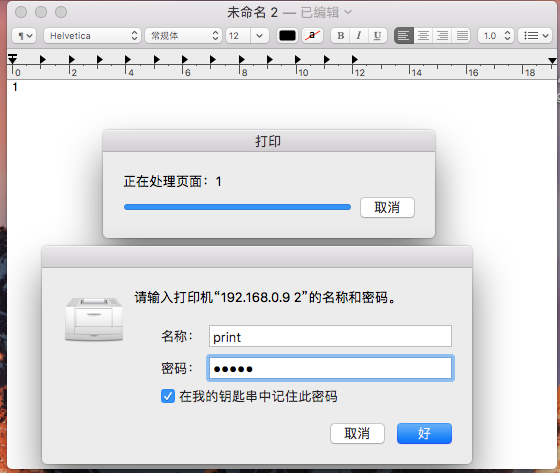The height and width of the screenshot is (473, 560).
Task: Uncheck remember password in keychain checkbox
Action: 168,396
